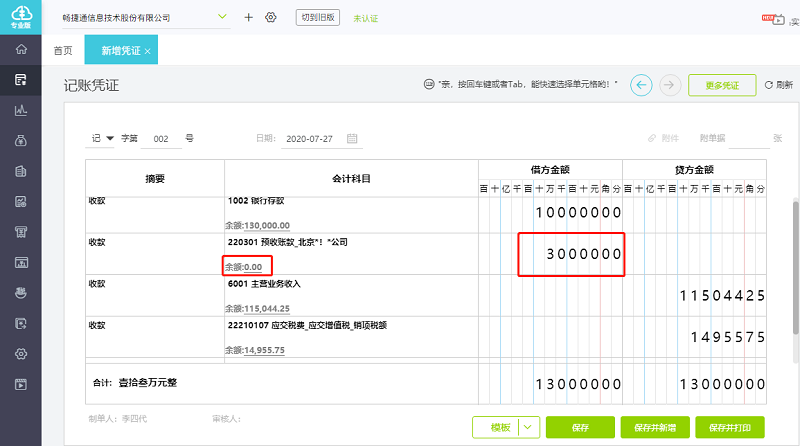The height and width of the screenshot is (446, 800).
Task: Click debit amount 3000000 cell
Action: (x=551, y=254)
